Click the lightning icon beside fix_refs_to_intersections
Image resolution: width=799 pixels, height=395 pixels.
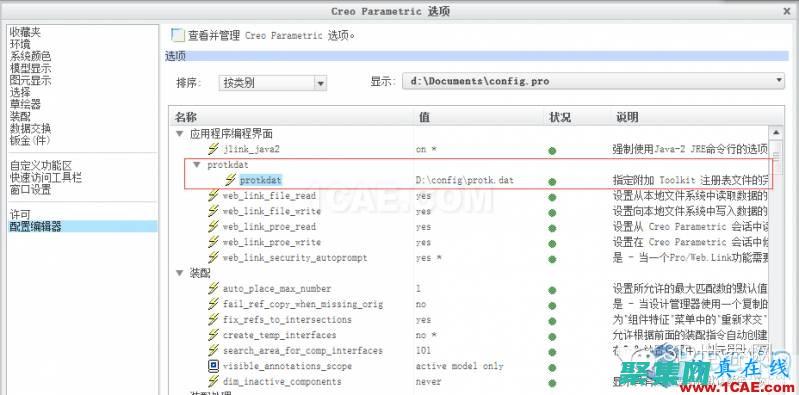(x=214, y=320)
